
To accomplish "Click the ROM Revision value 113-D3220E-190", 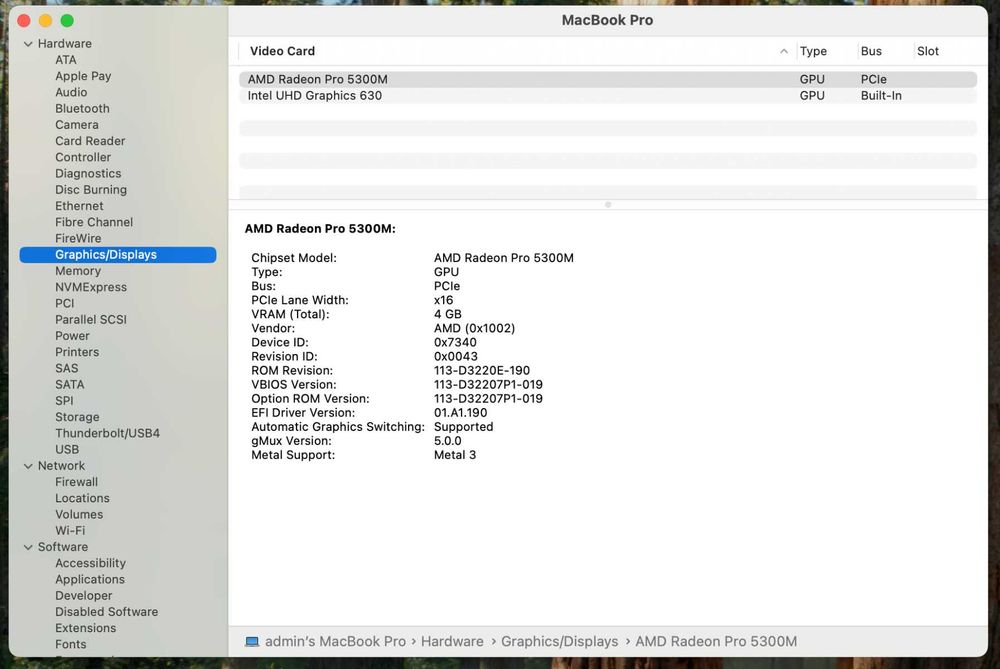I will (482, 371).
